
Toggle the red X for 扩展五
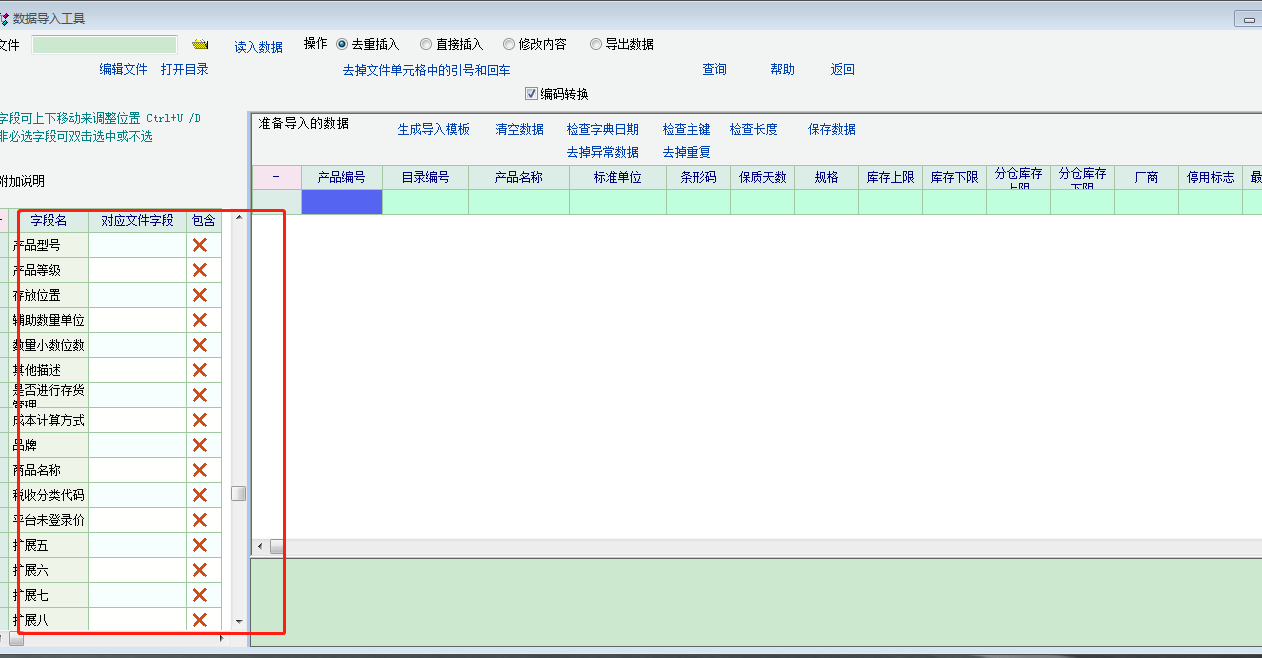tap(200, 545)
